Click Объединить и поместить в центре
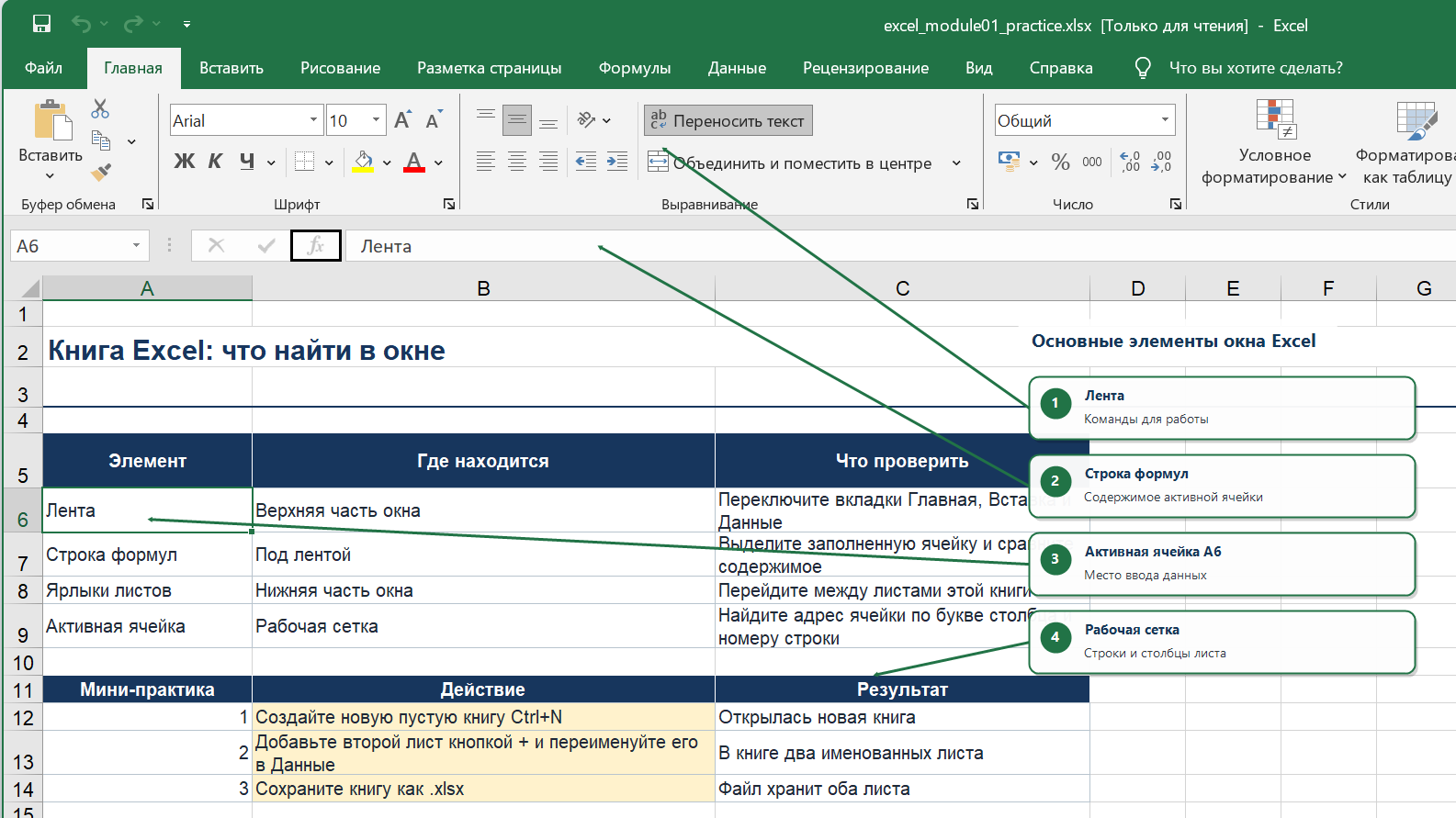The height and width of the screenshot is (818, 1456). pos(791,162)
